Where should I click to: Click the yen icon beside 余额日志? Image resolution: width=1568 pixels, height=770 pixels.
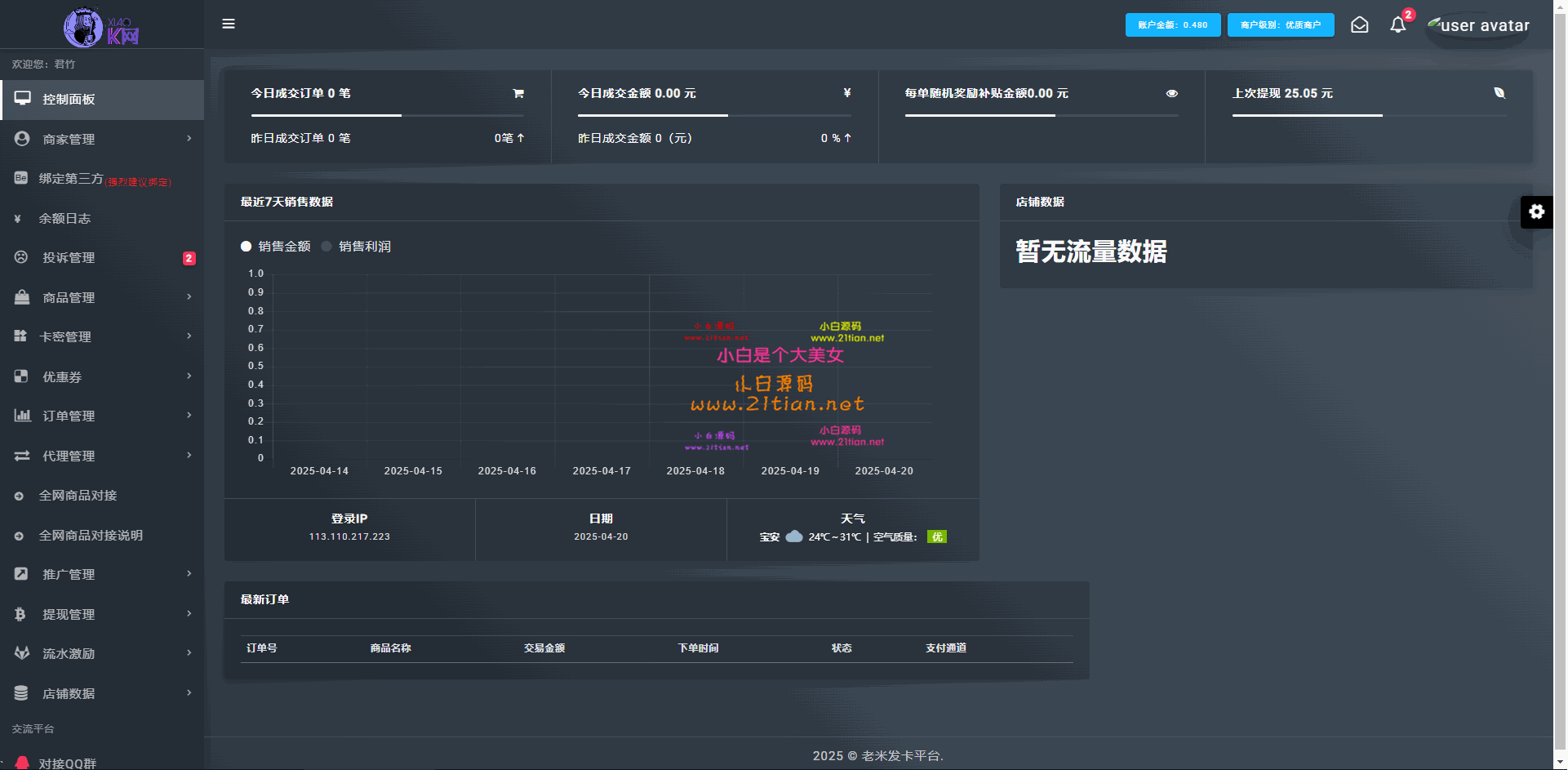17,218
